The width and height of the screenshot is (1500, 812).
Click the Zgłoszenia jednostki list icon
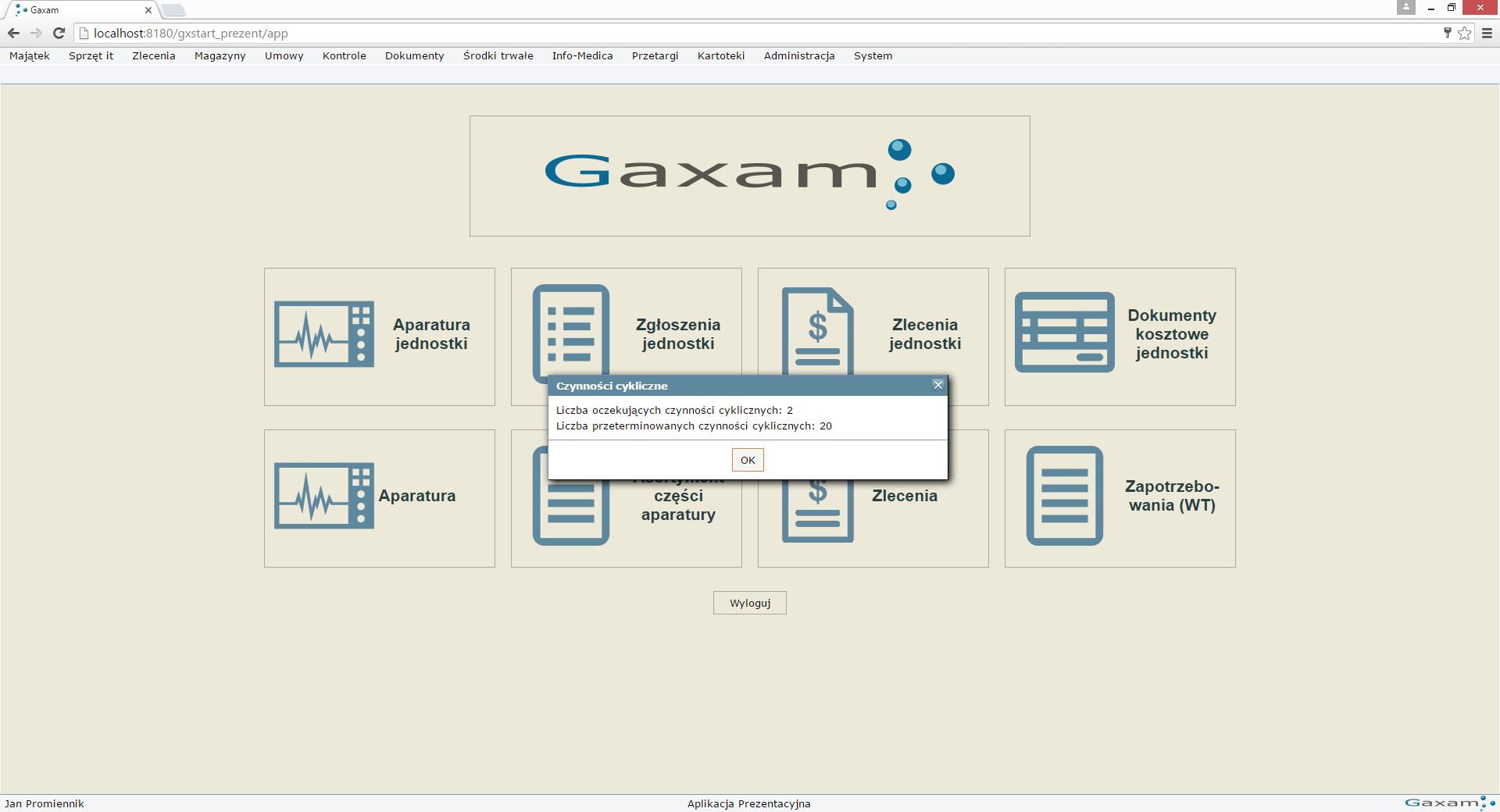click(x=571, y=328)
